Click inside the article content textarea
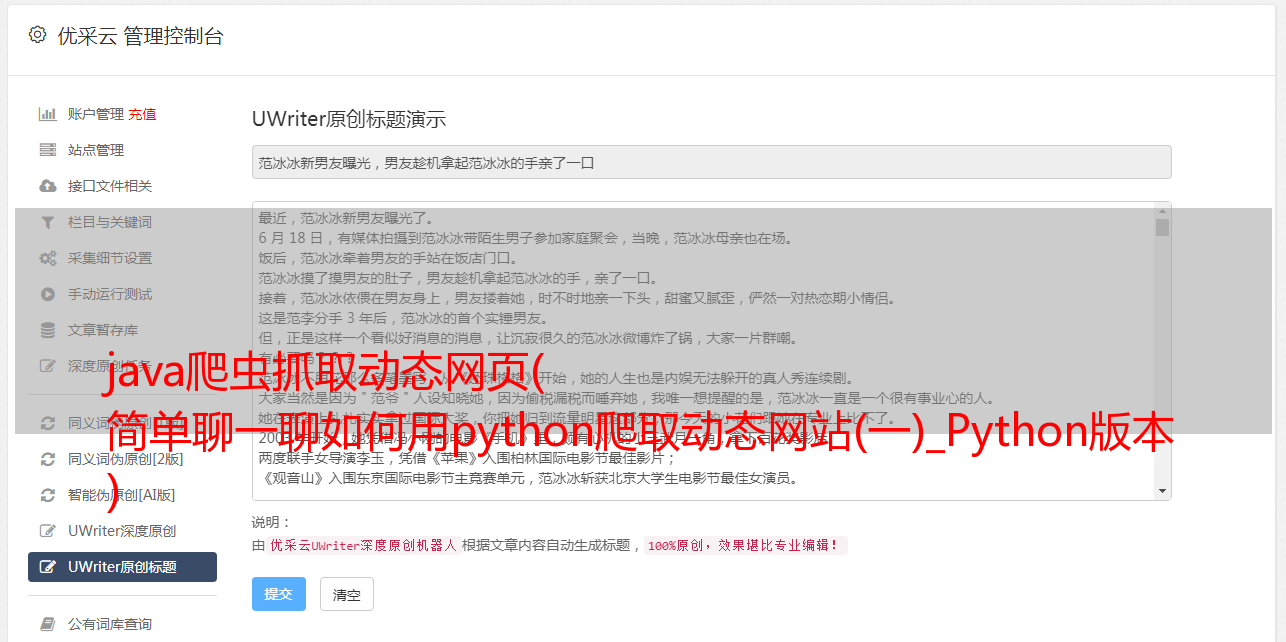This screenshot has height=642, width=1286. point(703,351)
